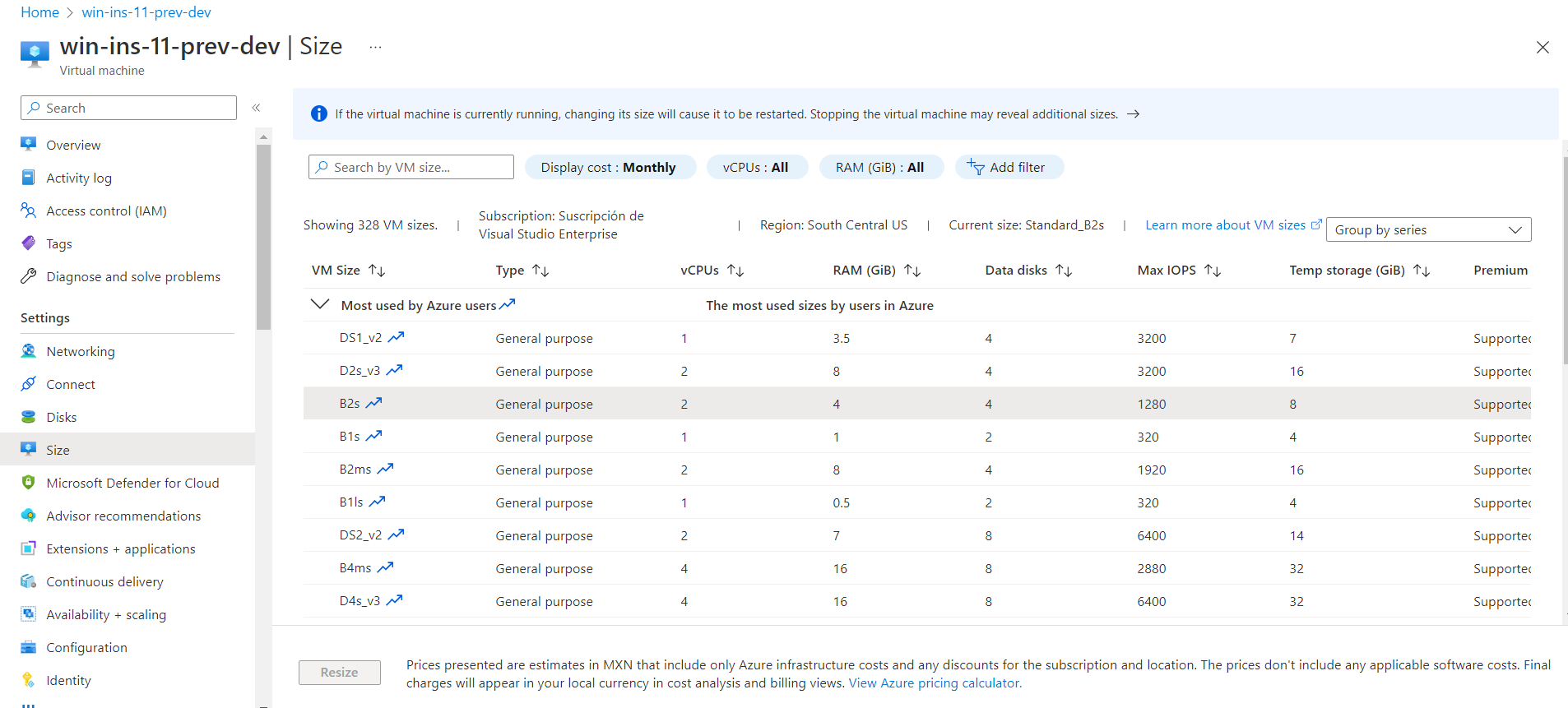Open the ellipsis more options menu

(x=375, y=48)
